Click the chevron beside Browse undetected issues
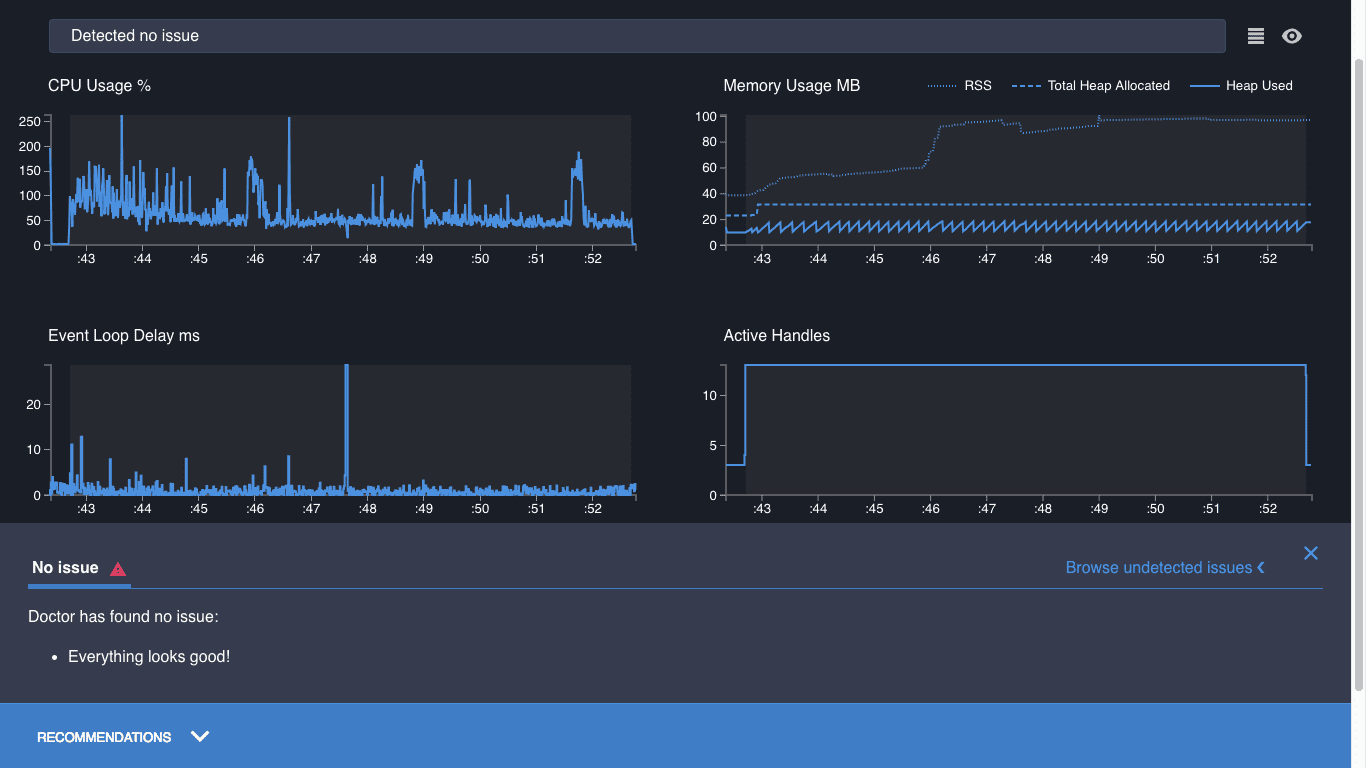1366x768 pixels. [x=1261, y=568]
